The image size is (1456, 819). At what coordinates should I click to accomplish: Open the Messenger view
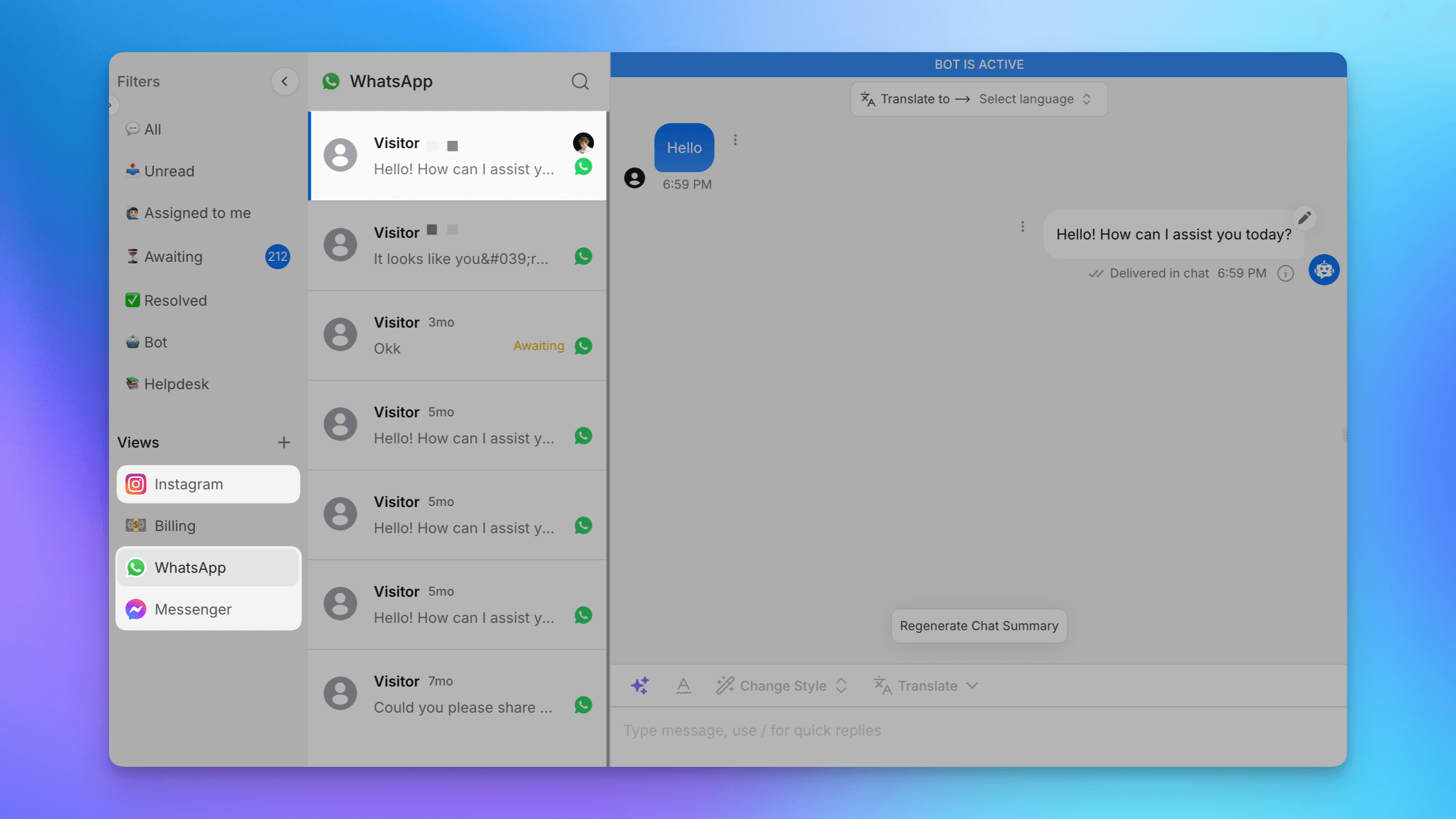coord(208,609)
